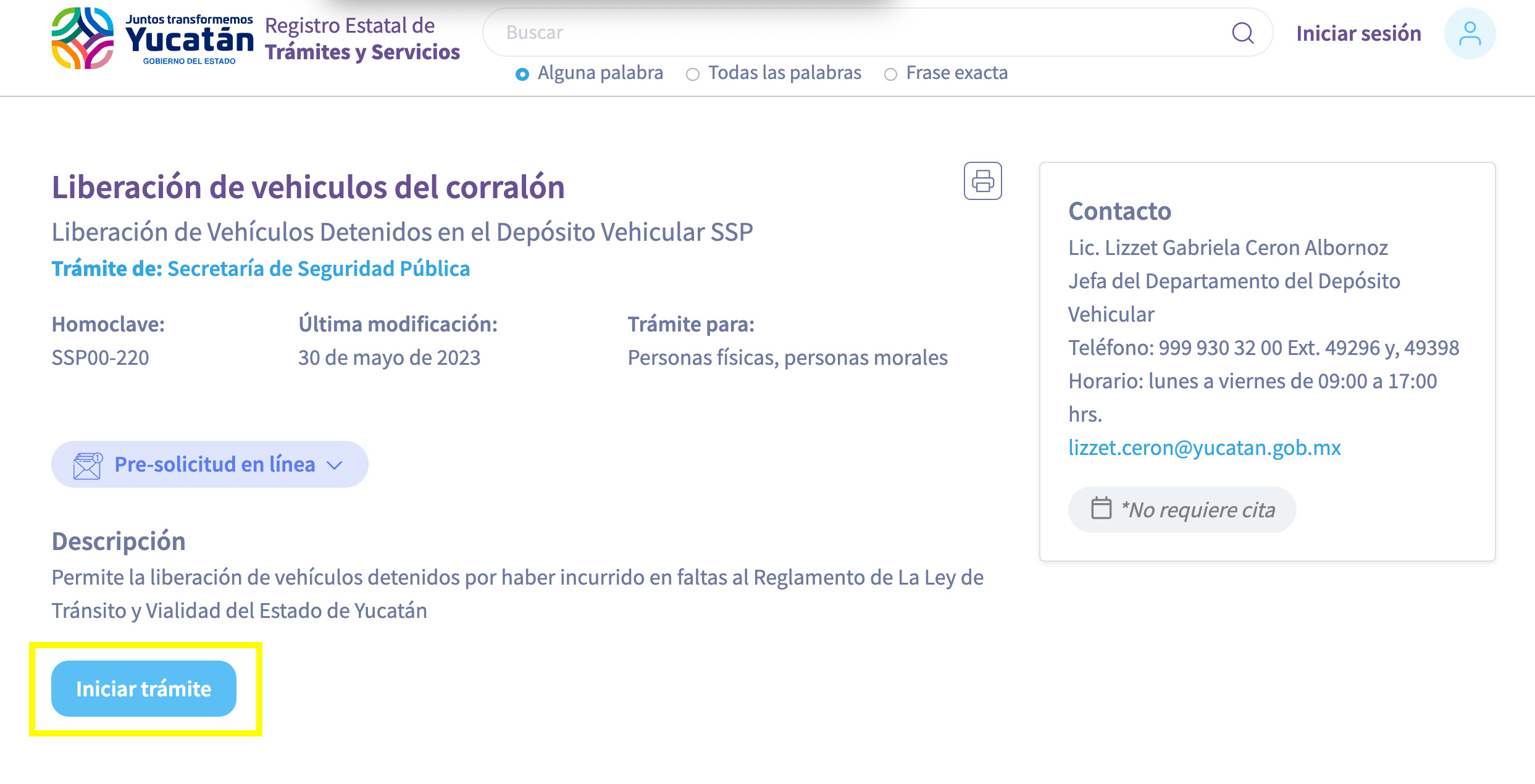Click the Contacto heading
This screenshot has height=784, width=1535.
pyautogui.click(x=1119, y=211)
